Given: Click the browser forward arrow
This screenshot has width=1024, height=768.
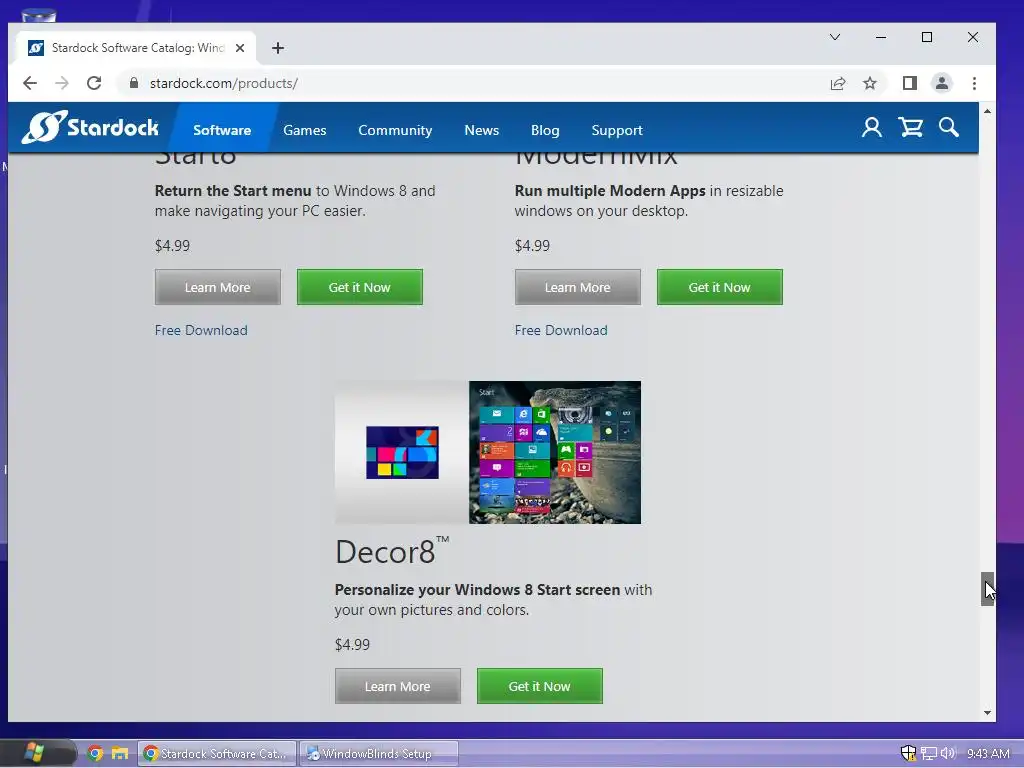Looking at the screenshot, I should (x=62, y=83).
